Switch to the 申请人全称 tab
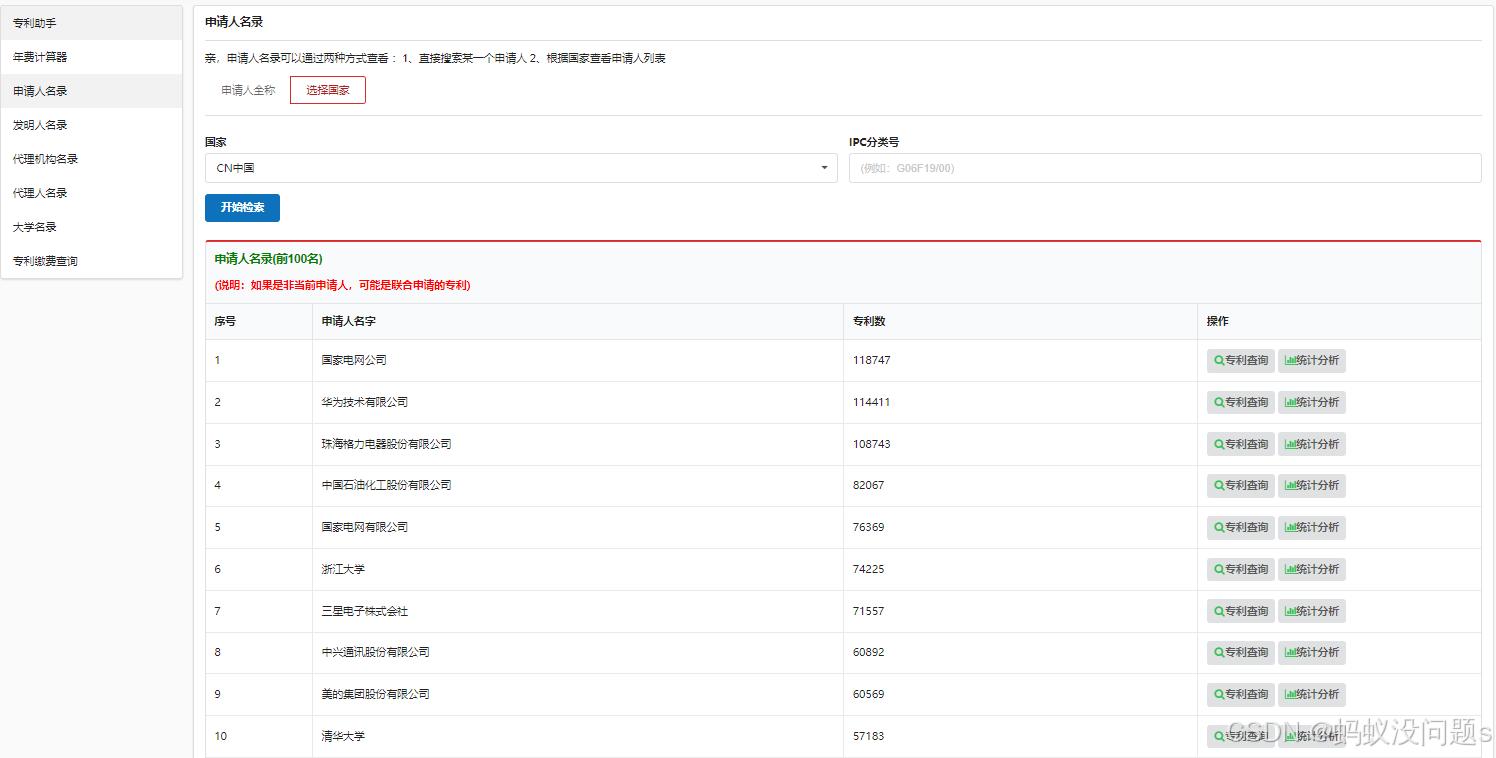The image size is (1496, 758). (x=248, y=90)
